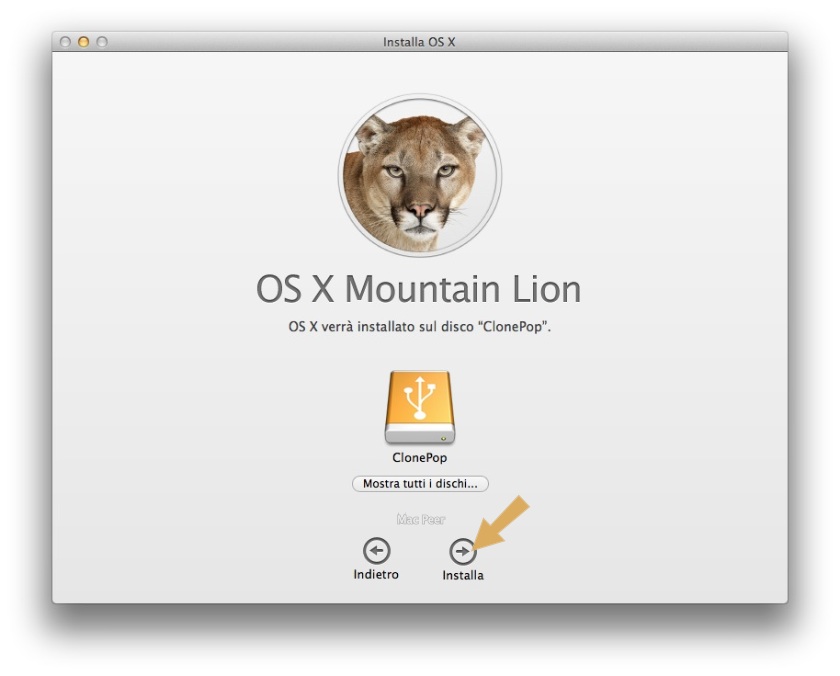The width and height of the screenshot is (840, 676).
Task: Click the grey zoom window button
Action: click(102, 42)
